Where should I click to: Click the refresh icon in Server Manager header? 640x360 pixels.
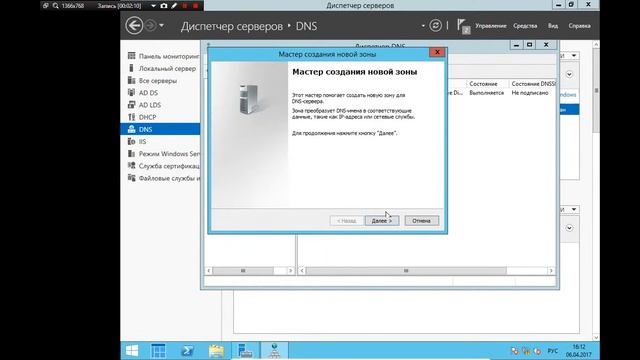(x=436, y=26)
